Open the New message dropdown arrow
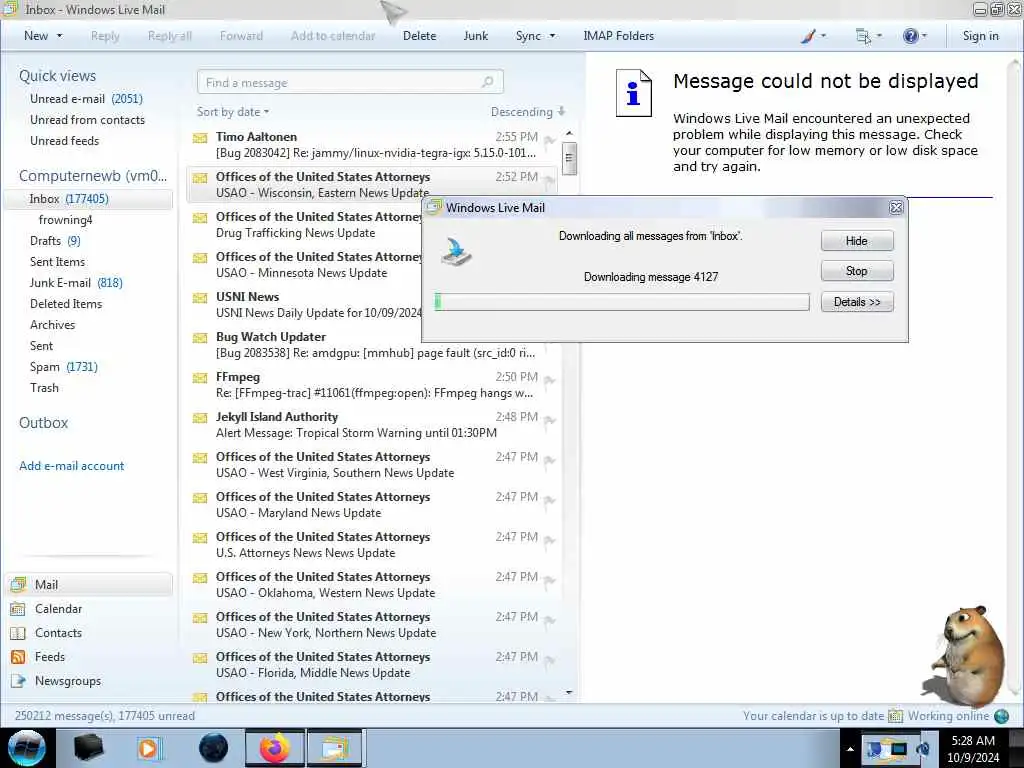This screenshot has height=768, width=1024. pos(60,36)
